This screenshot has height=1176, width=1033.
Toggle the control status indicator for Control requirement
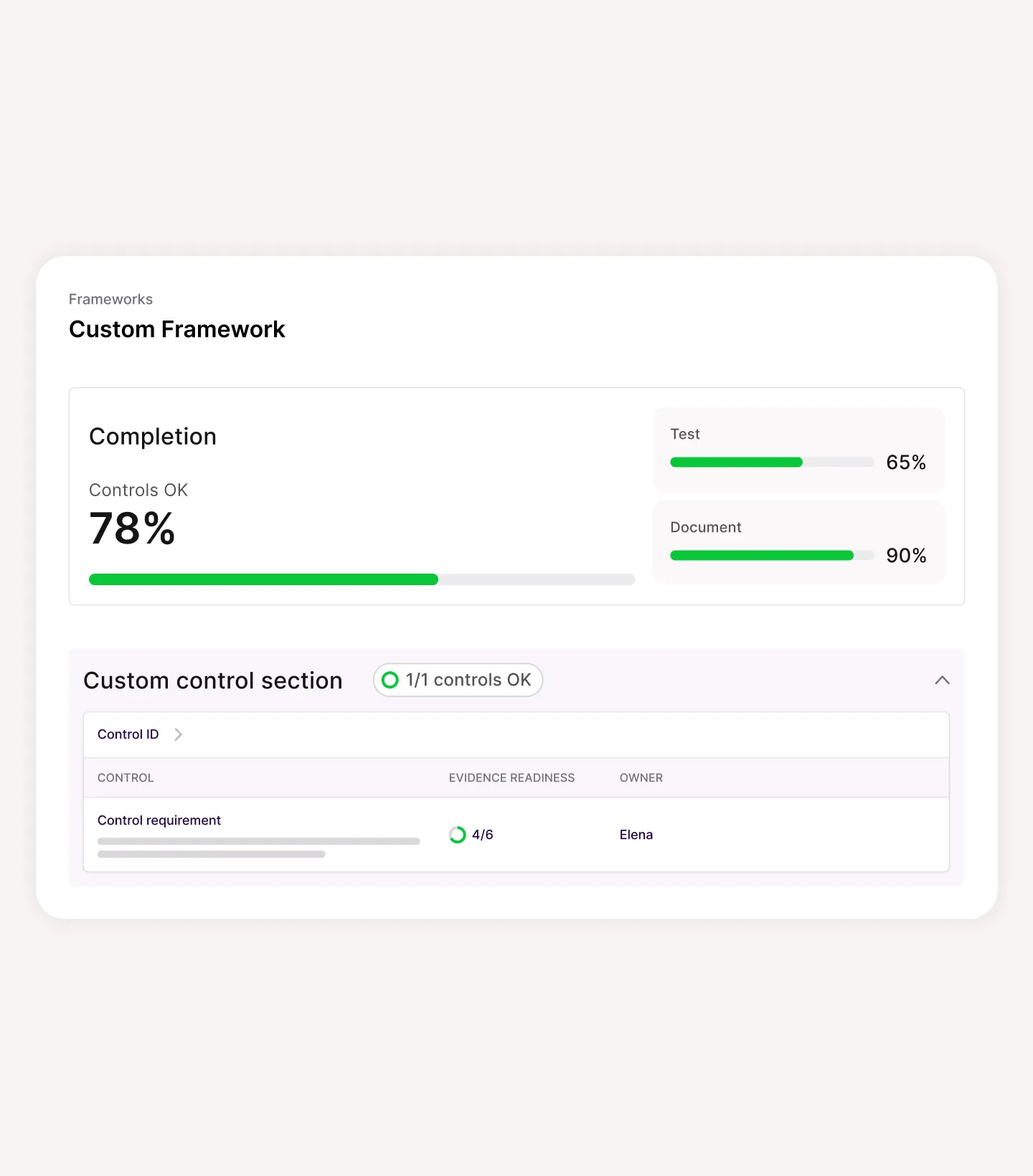(457, 835)
